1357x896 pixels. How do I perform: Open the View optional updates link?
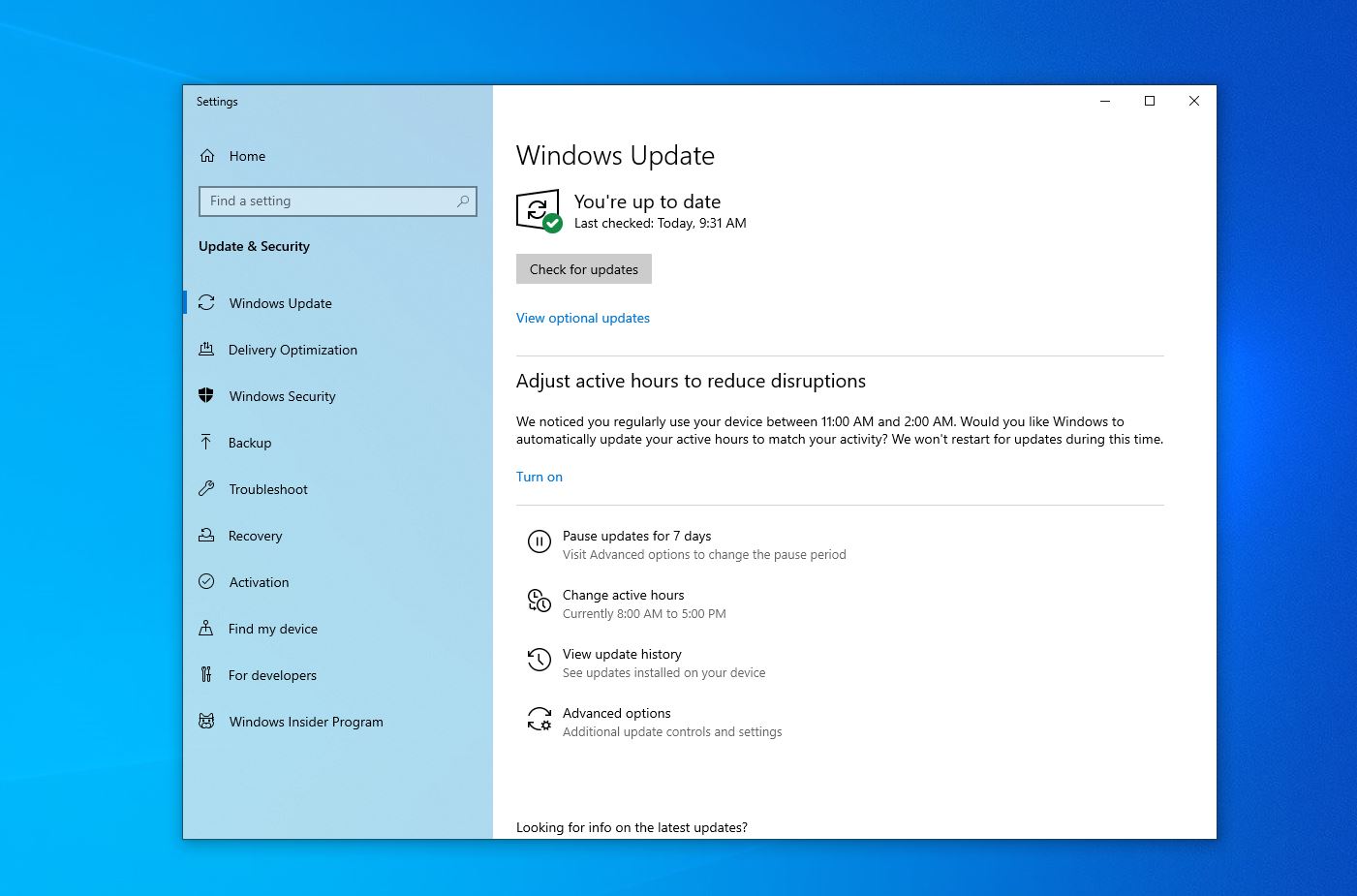coord(582,318)
